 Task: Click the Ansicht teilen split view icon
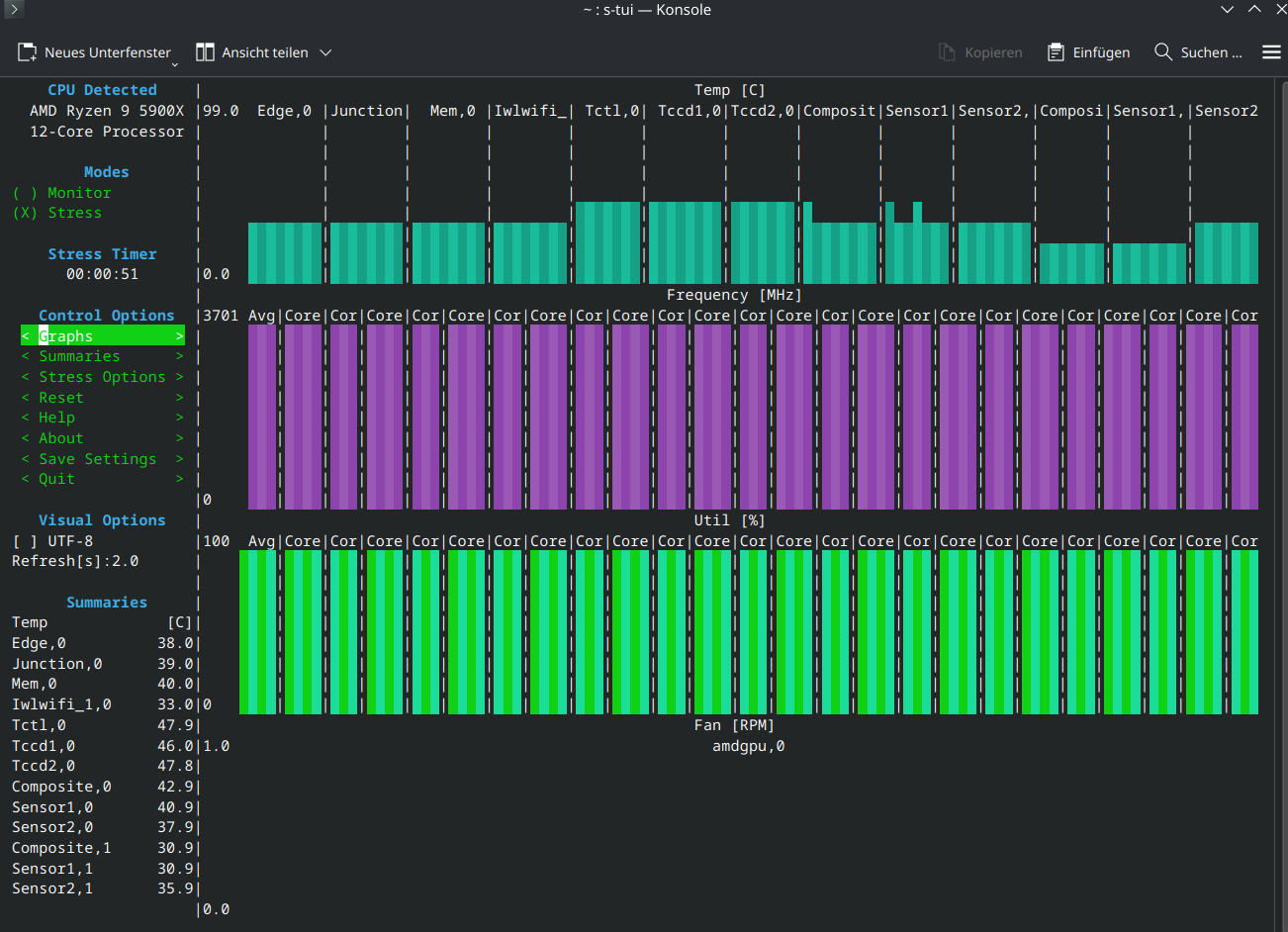[x=205, y=52]
